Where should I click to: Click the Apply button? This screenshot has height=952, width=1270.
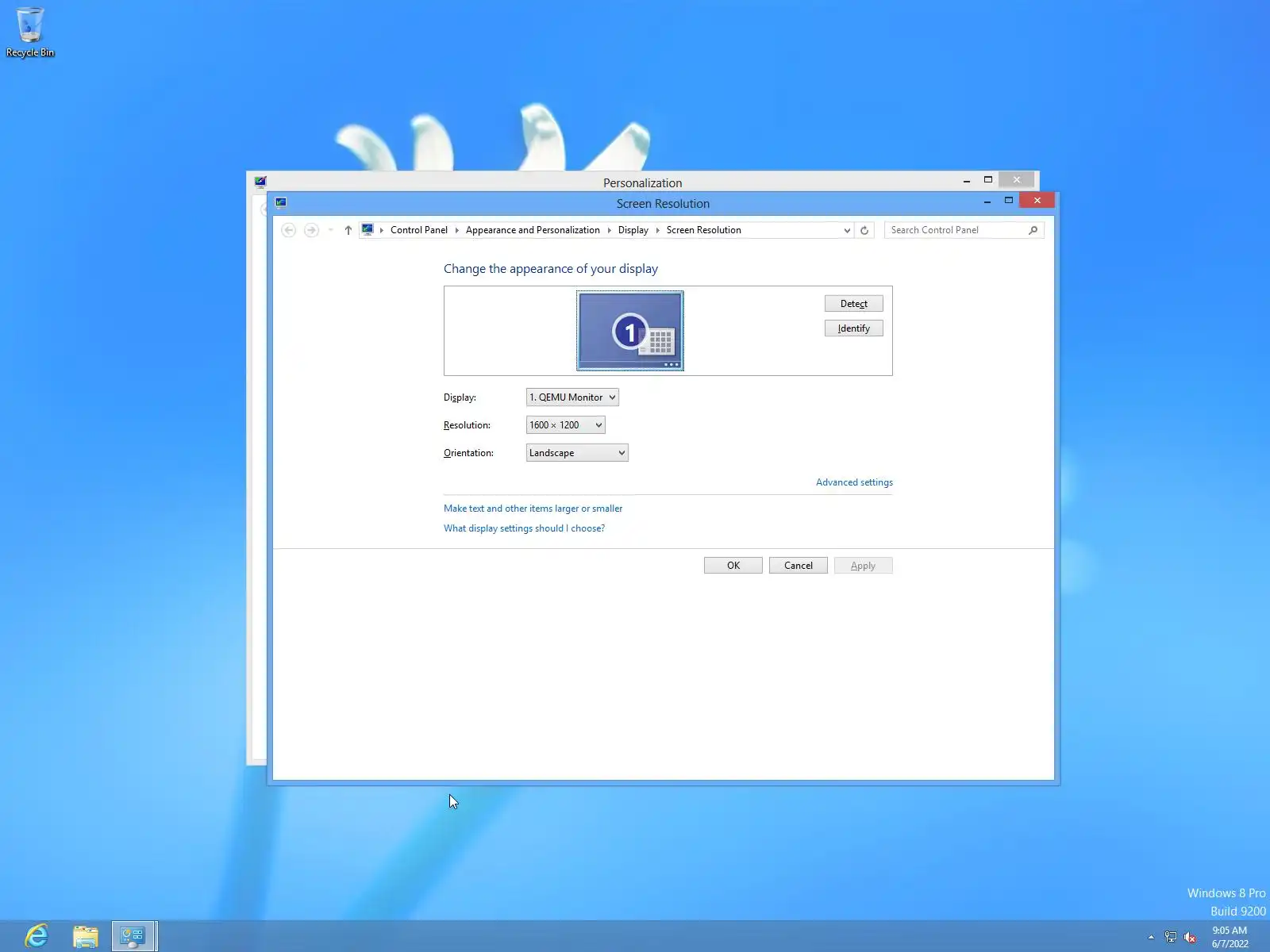pos(864,566)
